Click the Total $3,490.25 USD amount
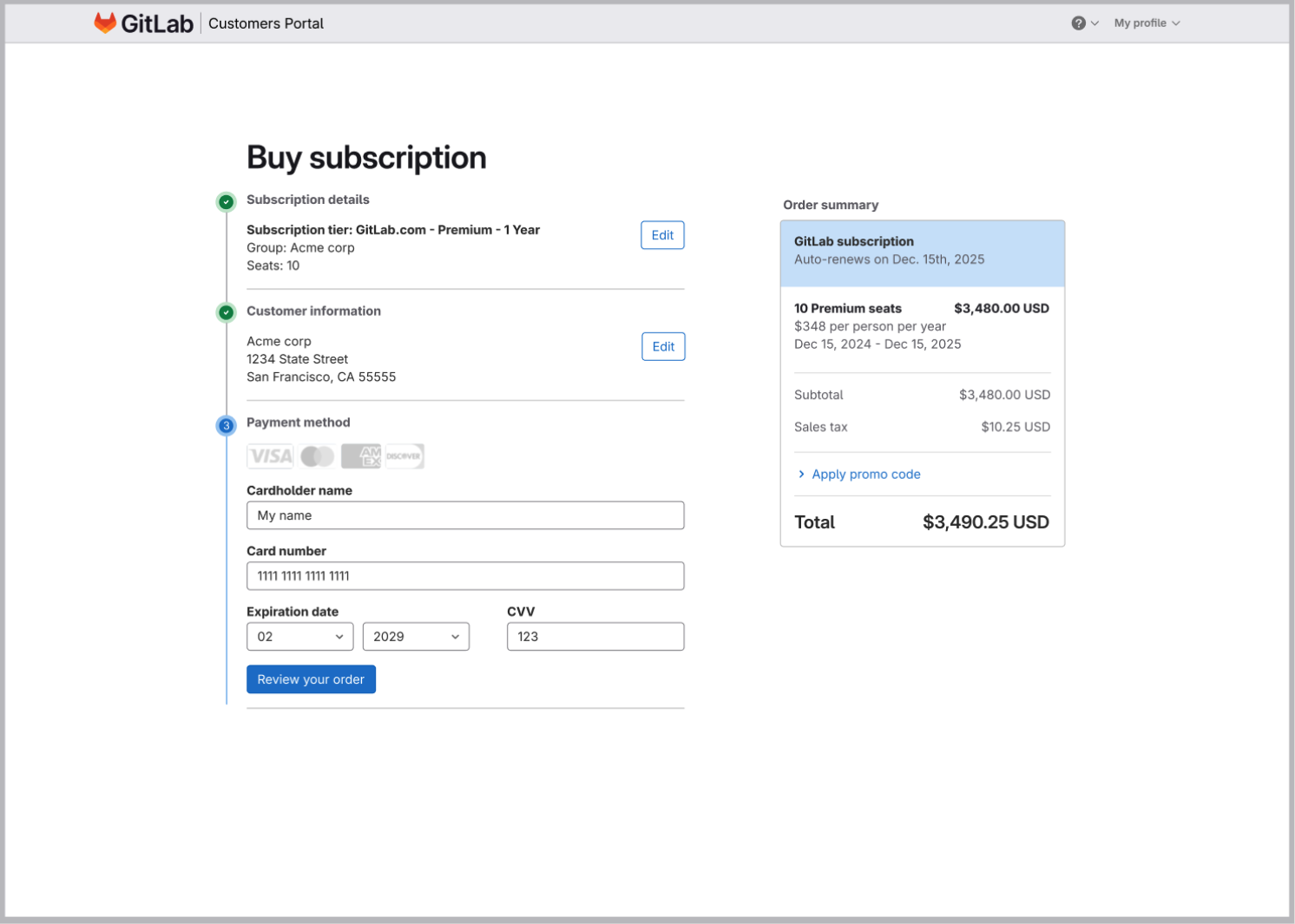 [985, 522]
